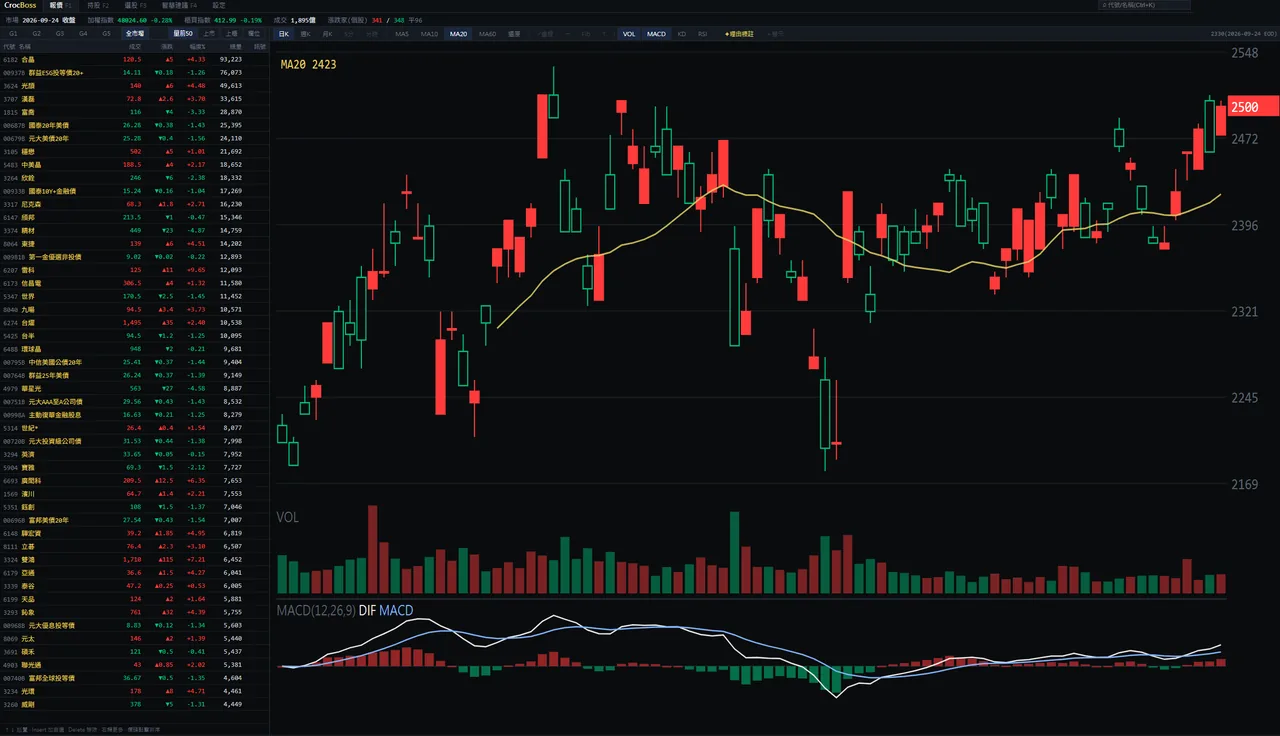Image resolution: width=1280 pixels, height=736 pixels.
Task: Select the 5904 寶雅 row
Action: point(134,467)
